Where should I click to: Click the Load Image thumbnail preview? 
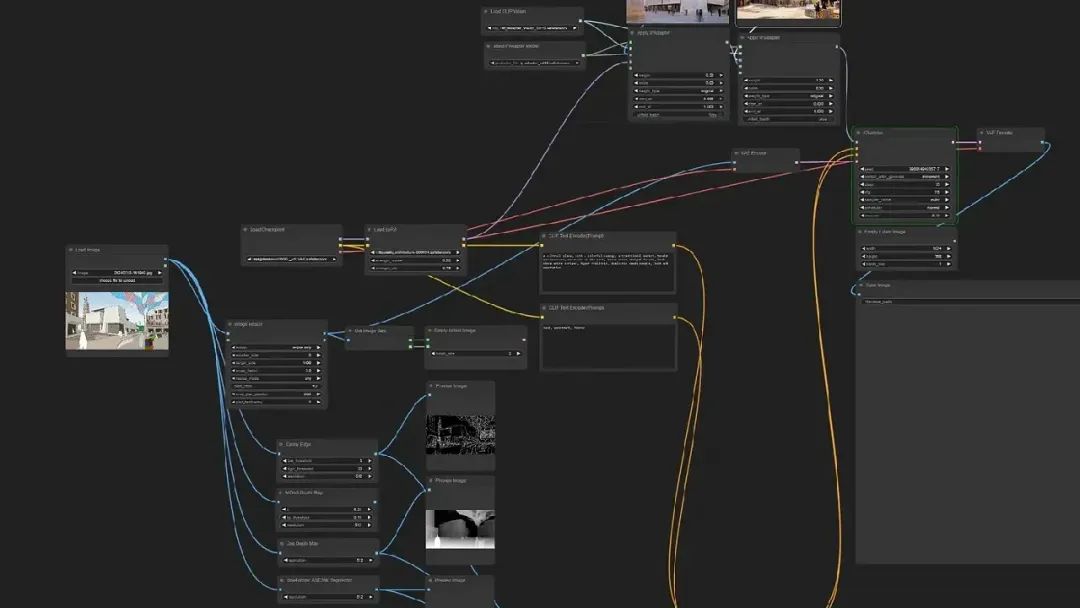pos(117,321)
